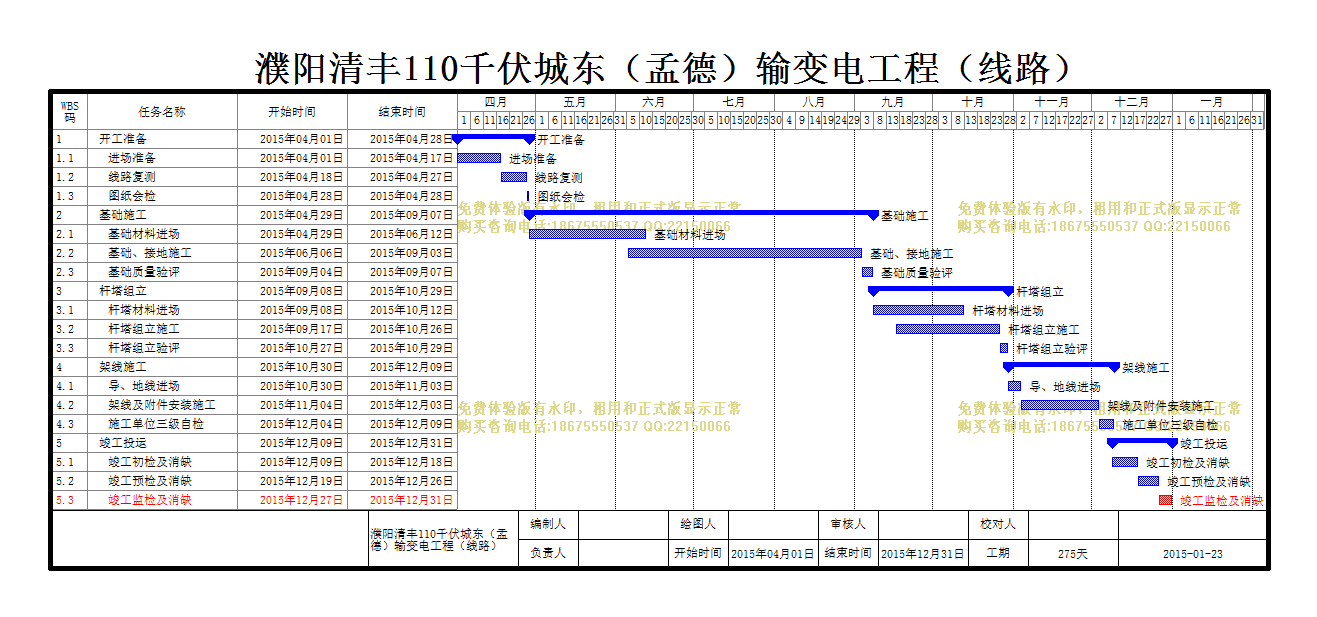Click footer start date value 2015年04月01日
The width and height of the screenshot is (1317, 617).
point(773,554)
